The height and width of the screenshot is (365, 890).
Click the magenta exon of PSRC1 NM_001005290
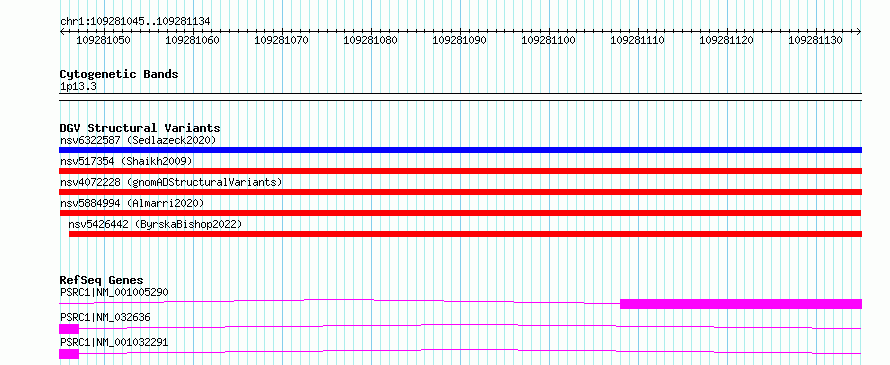[741, 304]
